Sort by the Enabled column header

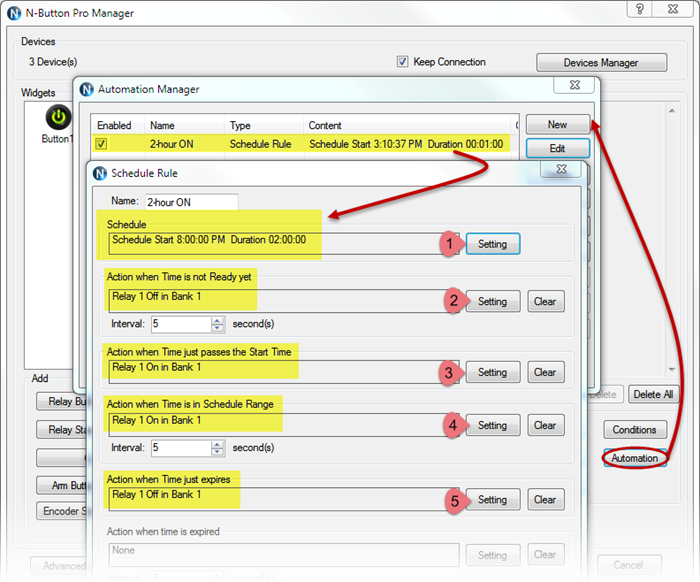(x=117, y=125)
